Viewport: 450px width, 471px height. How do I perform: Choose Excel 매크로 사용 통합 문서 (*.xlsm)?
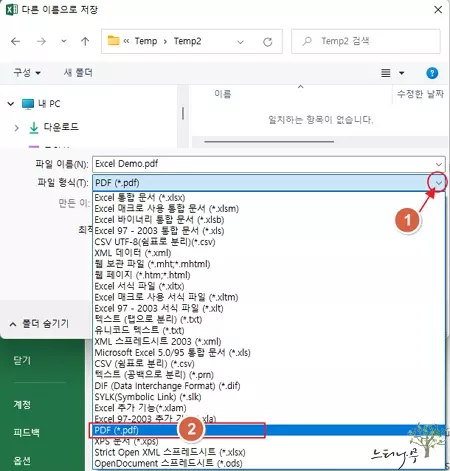click(269, 209)
